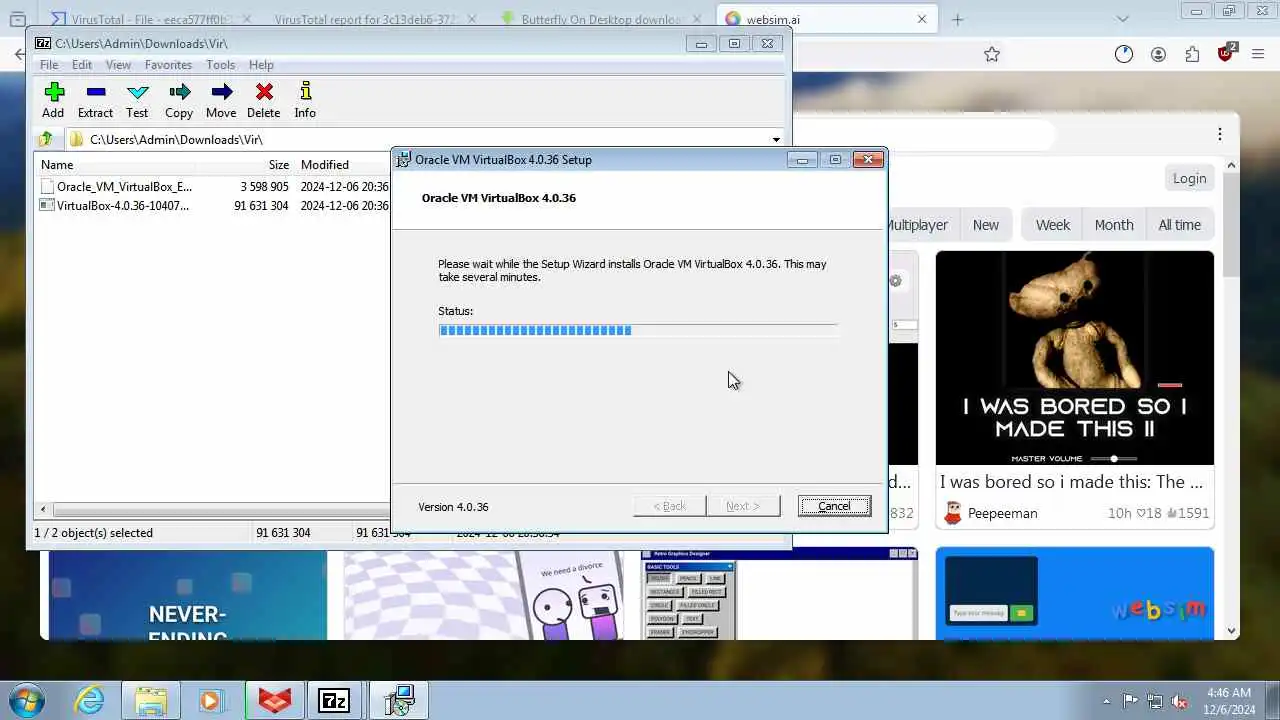Bookmark this page with star icon

click(x=992, y=55)
